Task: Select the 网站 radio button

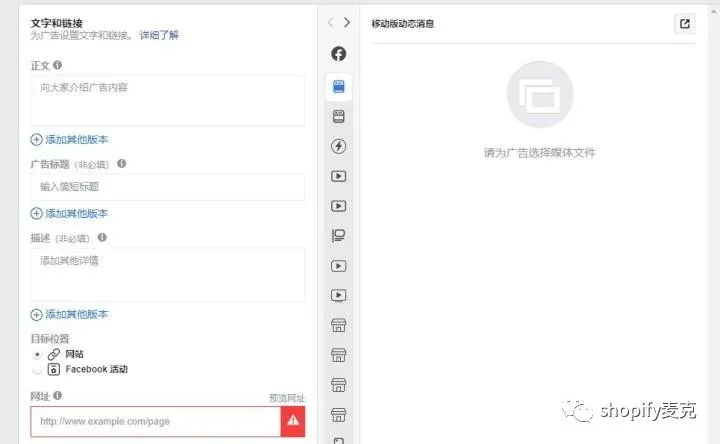Action: (x=37, y=354)
